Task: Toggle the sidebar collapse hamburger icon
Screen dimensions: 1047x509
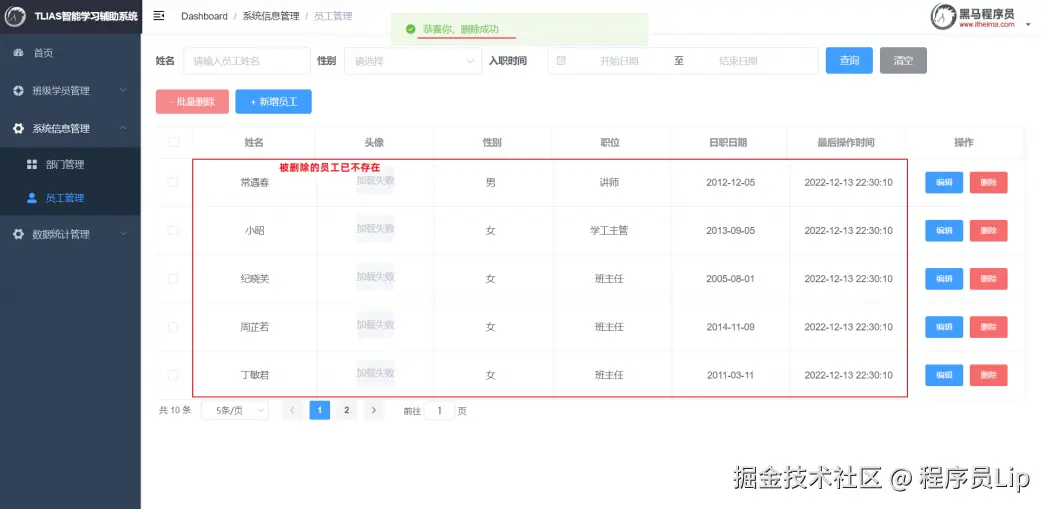Action: [x=159, y=15]
